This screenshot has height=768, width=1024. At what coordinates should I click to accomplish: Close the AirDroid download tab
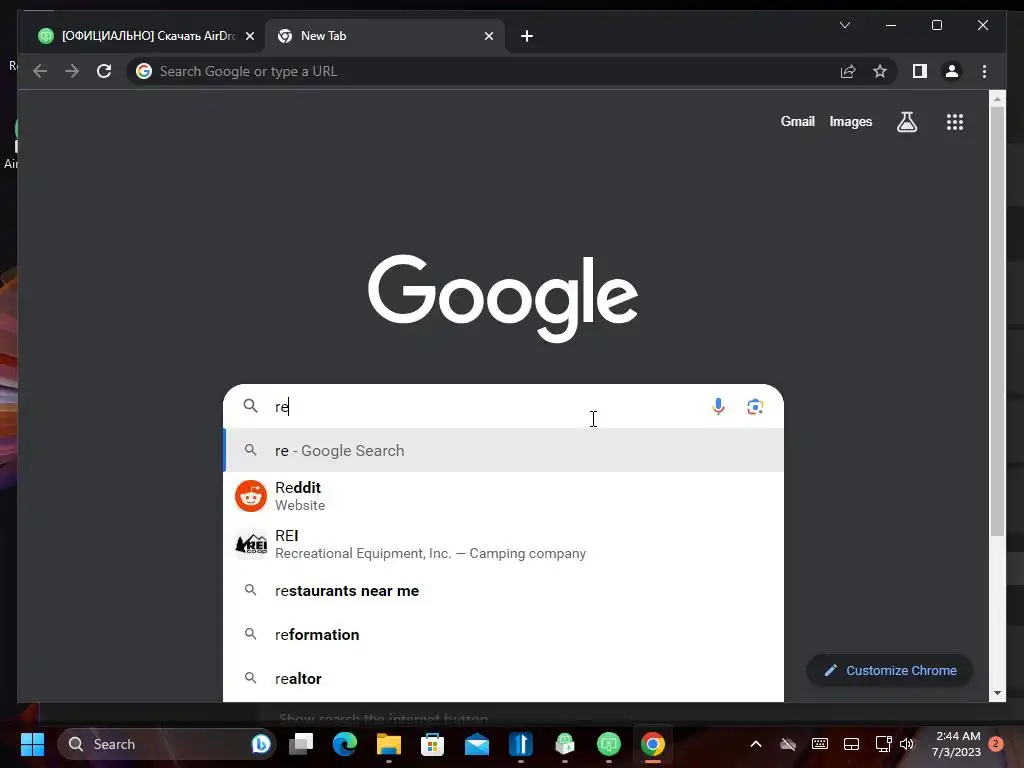249,36
